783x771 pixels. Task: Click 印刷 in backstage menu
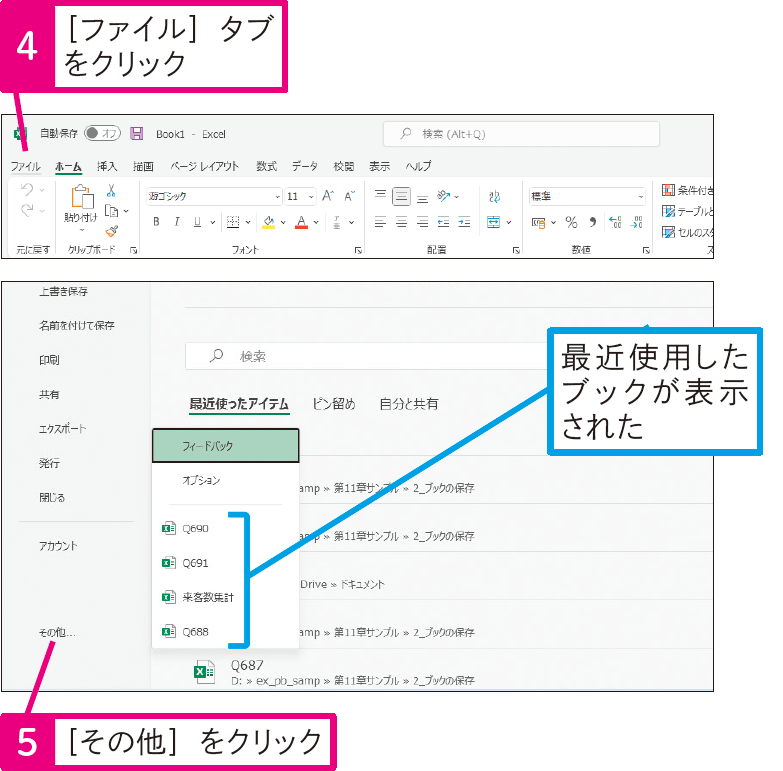pyautogui.click(x=49, y=360)
